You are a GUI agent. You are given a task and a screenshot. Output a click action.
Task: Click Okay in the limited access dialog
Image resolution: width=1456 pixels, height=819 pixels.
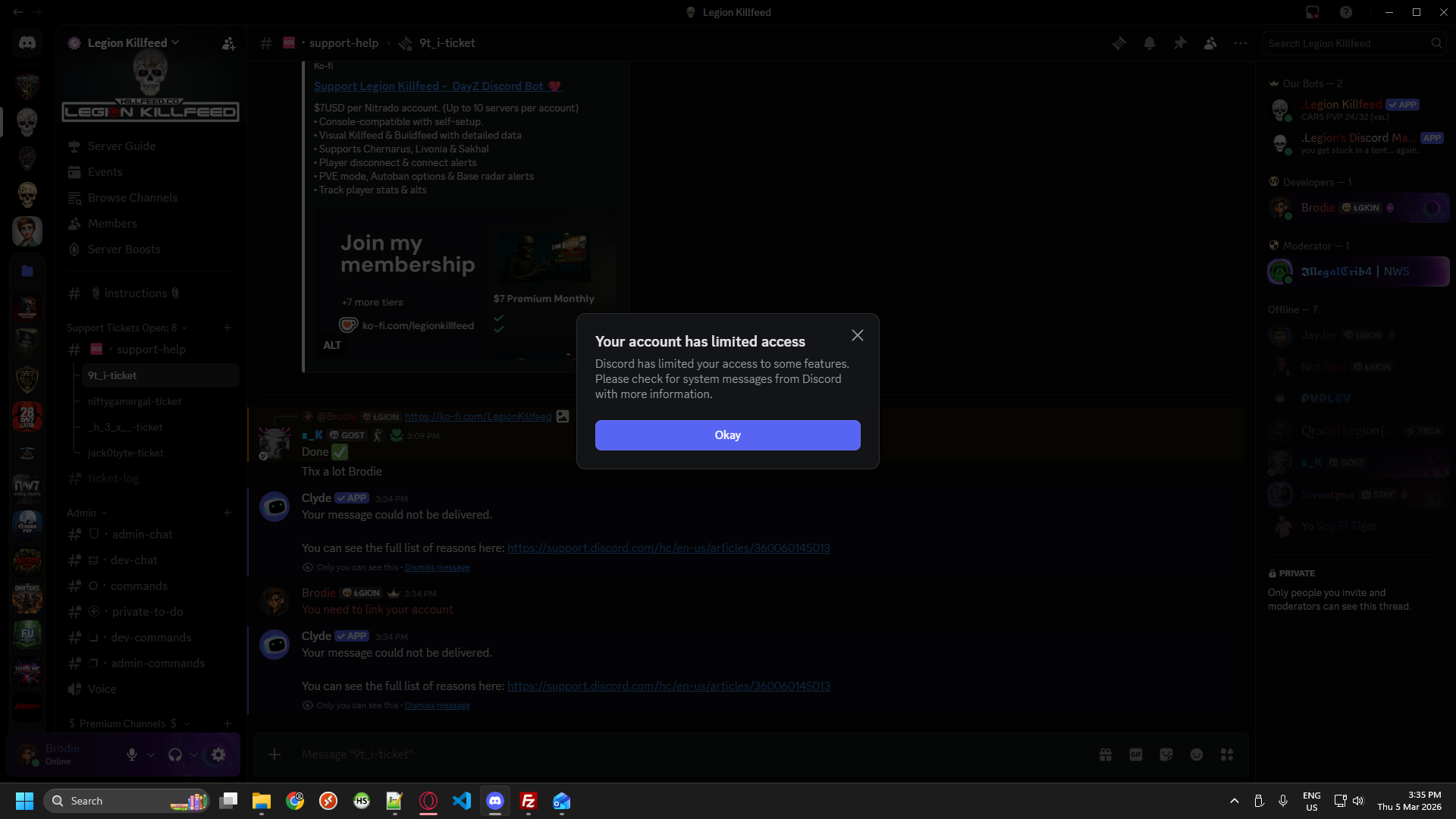727,435
